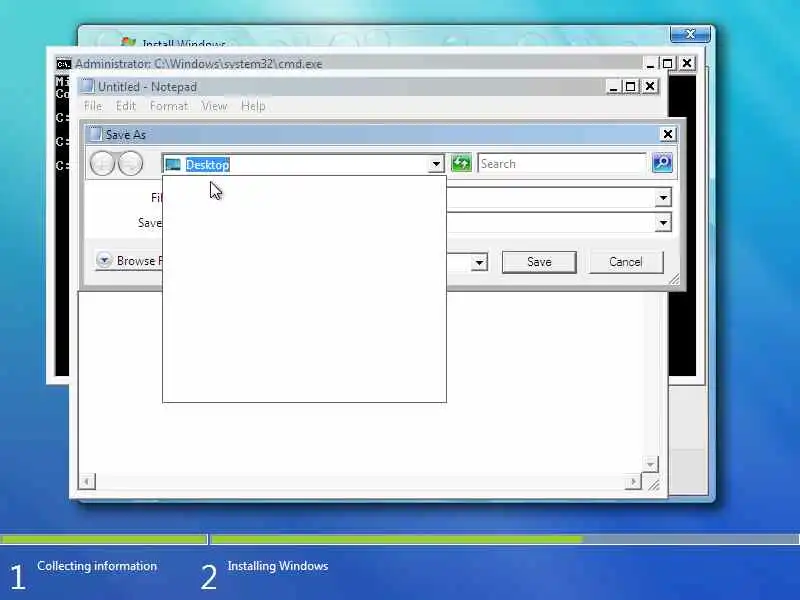
Task: Click the Installing Windows step label
Action: click(x=278, y=566)
